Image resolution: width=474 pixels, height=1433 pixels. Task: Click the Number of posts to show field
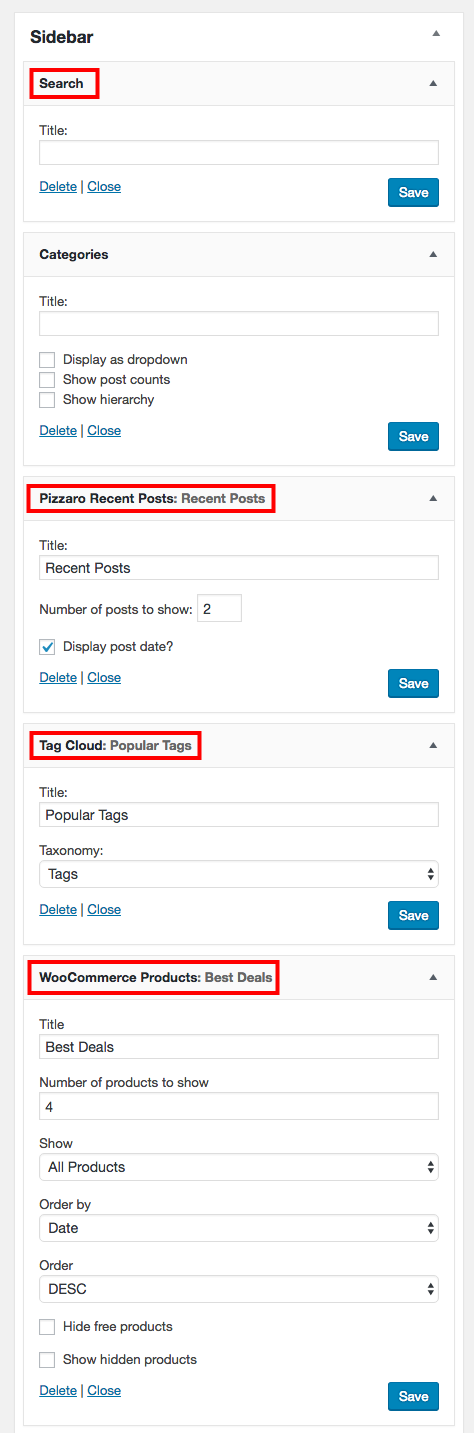(x=219, y=608)
